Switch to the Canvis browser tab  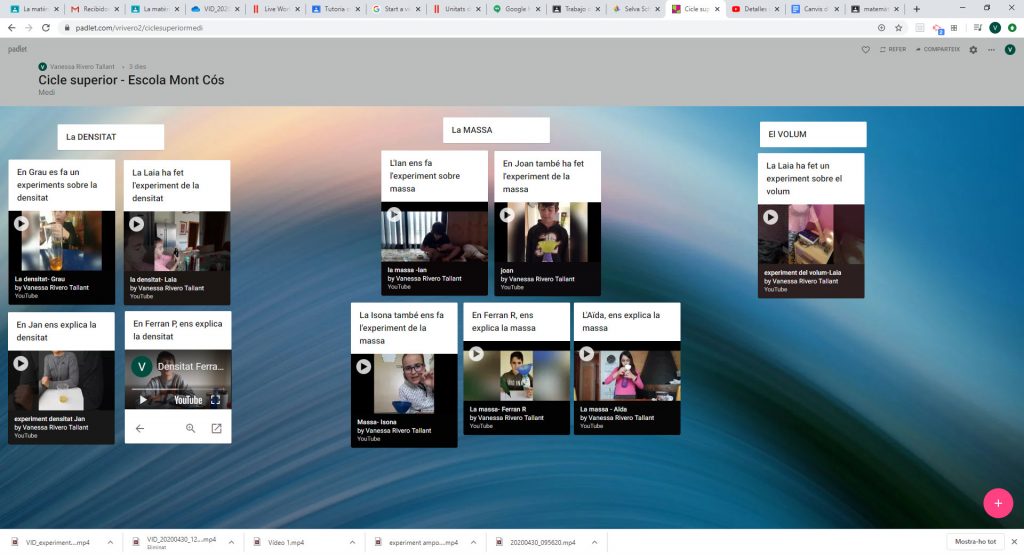808,9
